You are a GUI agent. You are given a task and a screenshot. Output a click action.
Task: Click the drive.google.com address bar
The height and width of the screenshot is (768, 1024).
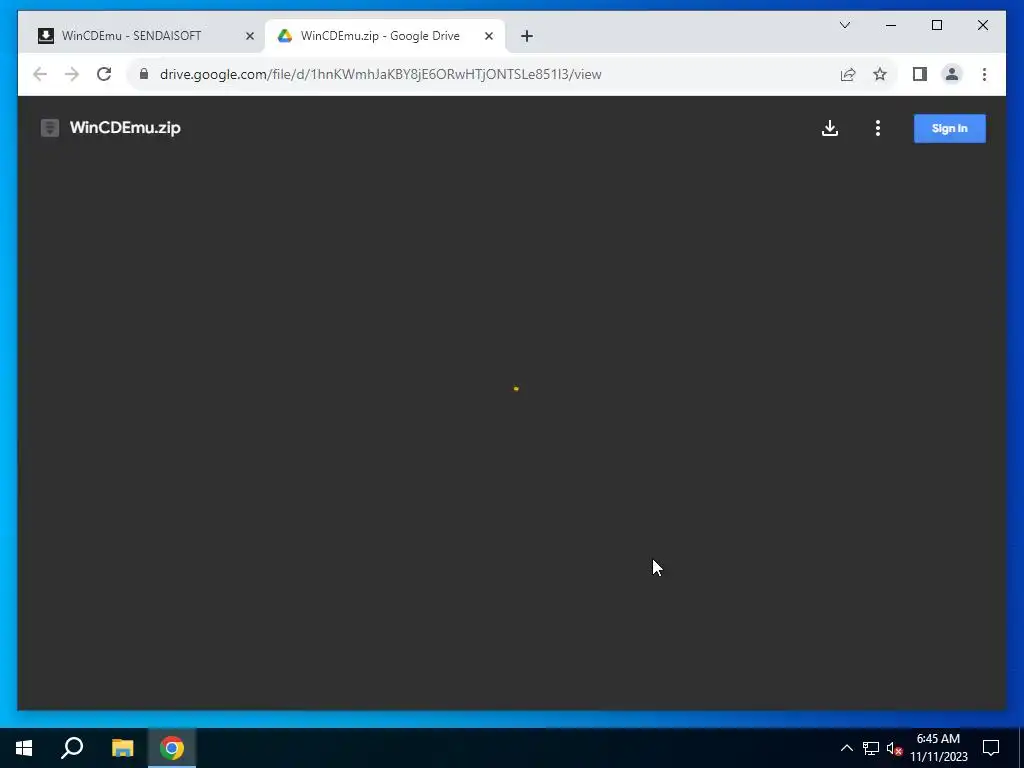483,74
